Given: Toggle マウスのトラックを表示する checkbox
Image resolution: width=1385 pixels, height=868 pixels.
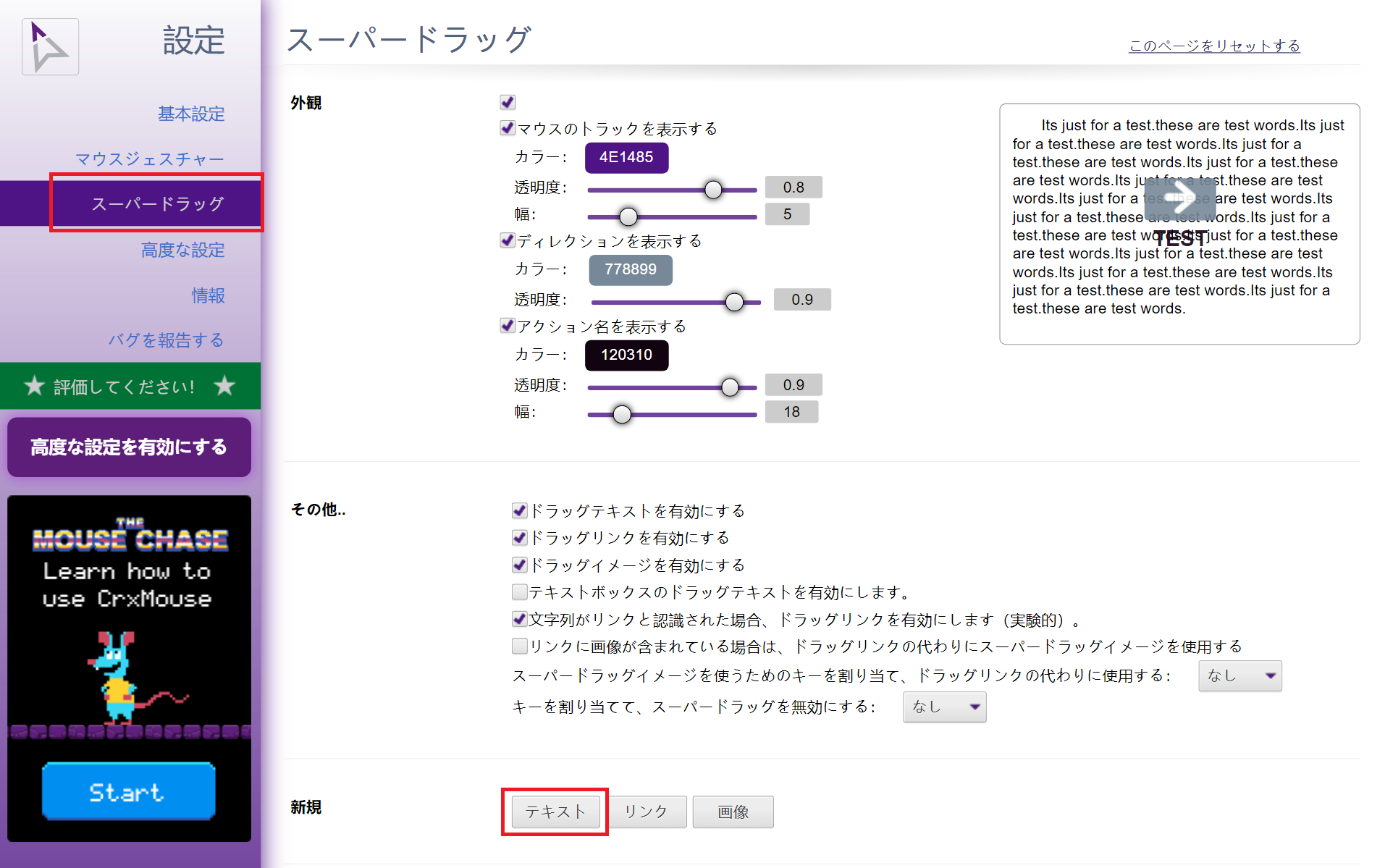Looking at the screenshot, I should 508,128.
